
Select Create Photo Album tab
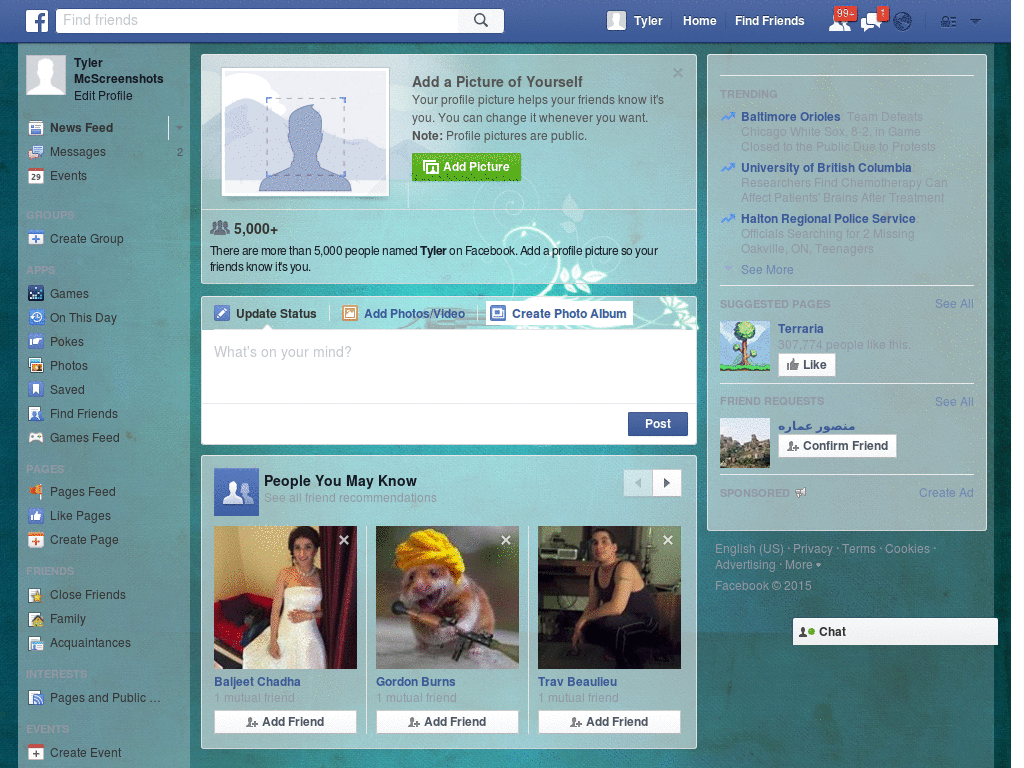point(559,314)
